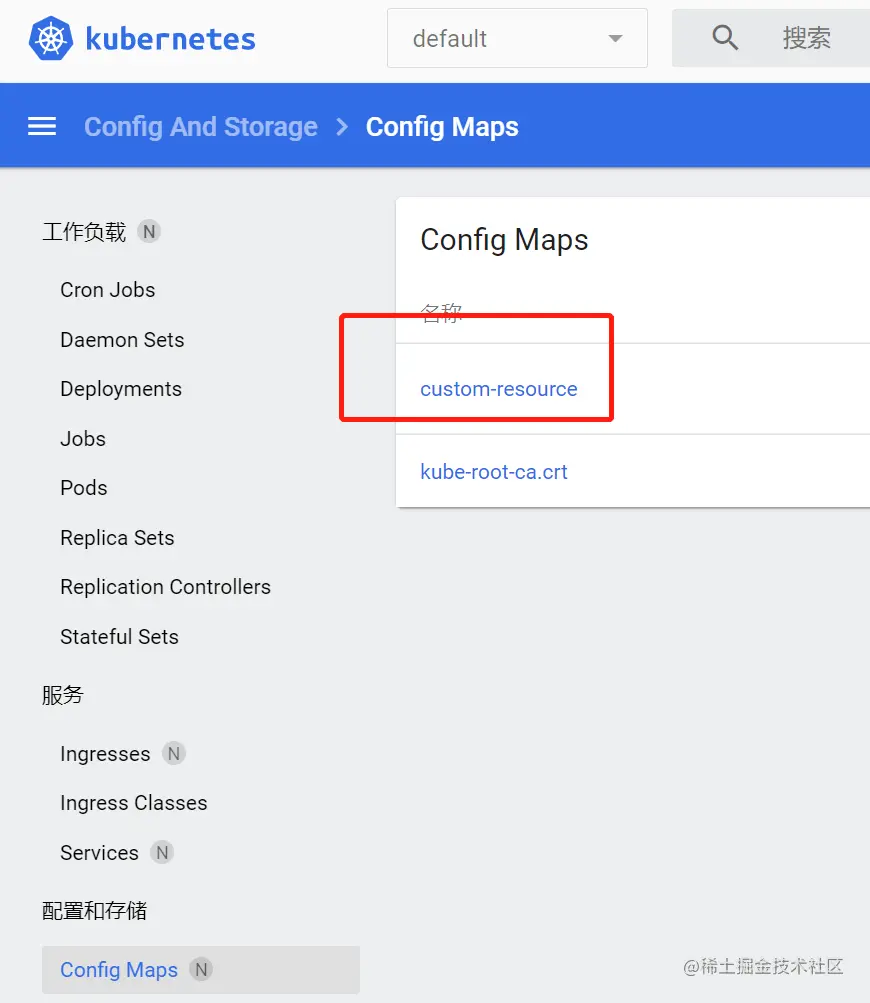Click the Config Maps card heading
Viewport: 870px width, 1003px height.
pos(504,241)
